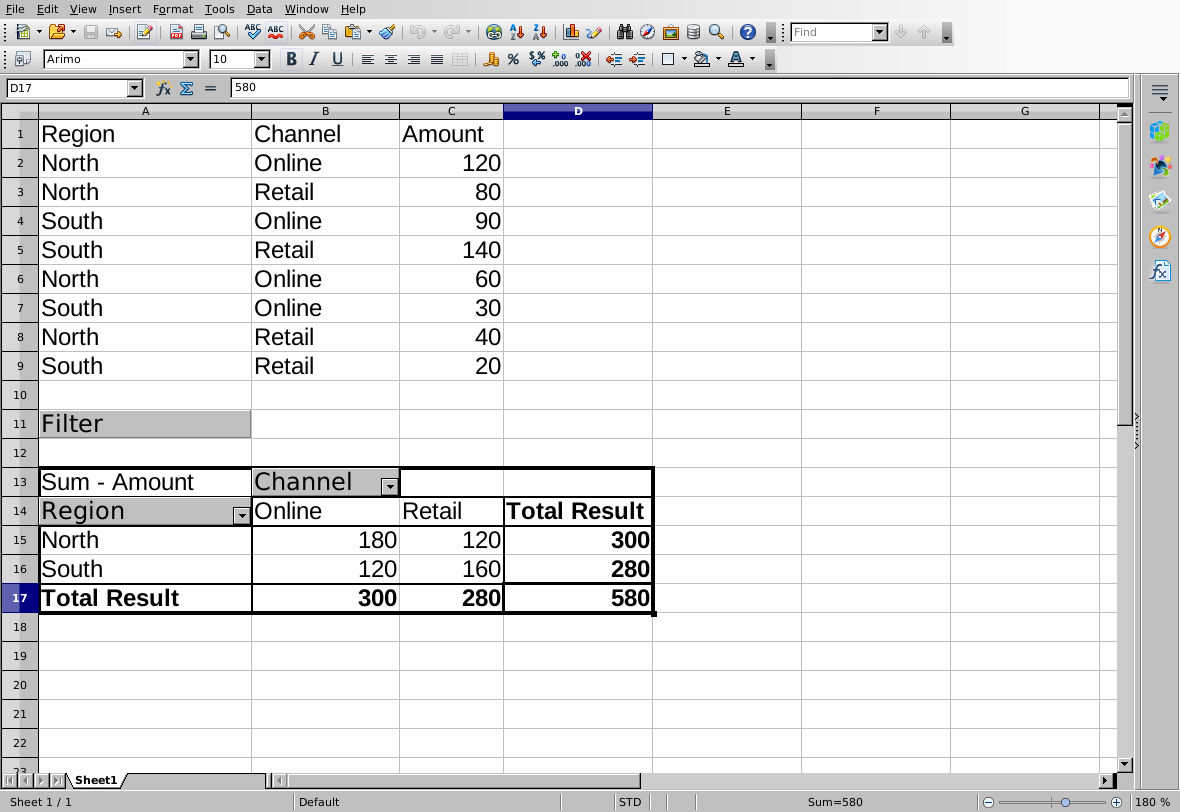Viewport: 1180px width, 812px height.
Task: Export directly as PDF
Action: pyautogui.click(x=176, y=32)
